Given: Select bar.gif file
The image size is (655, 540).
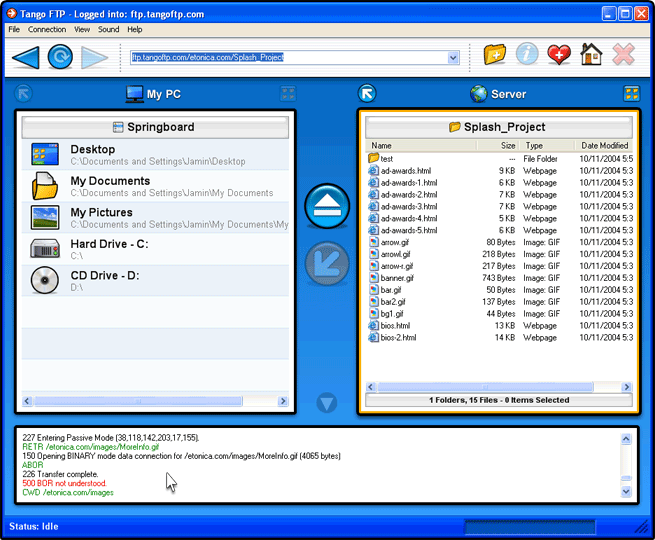Looking at the screenshot, I should coord(500,290).
